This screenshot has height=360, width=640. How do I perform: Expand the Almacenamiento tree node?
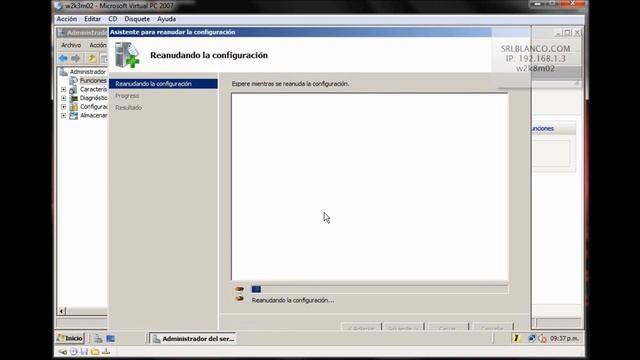click(64, 116)
